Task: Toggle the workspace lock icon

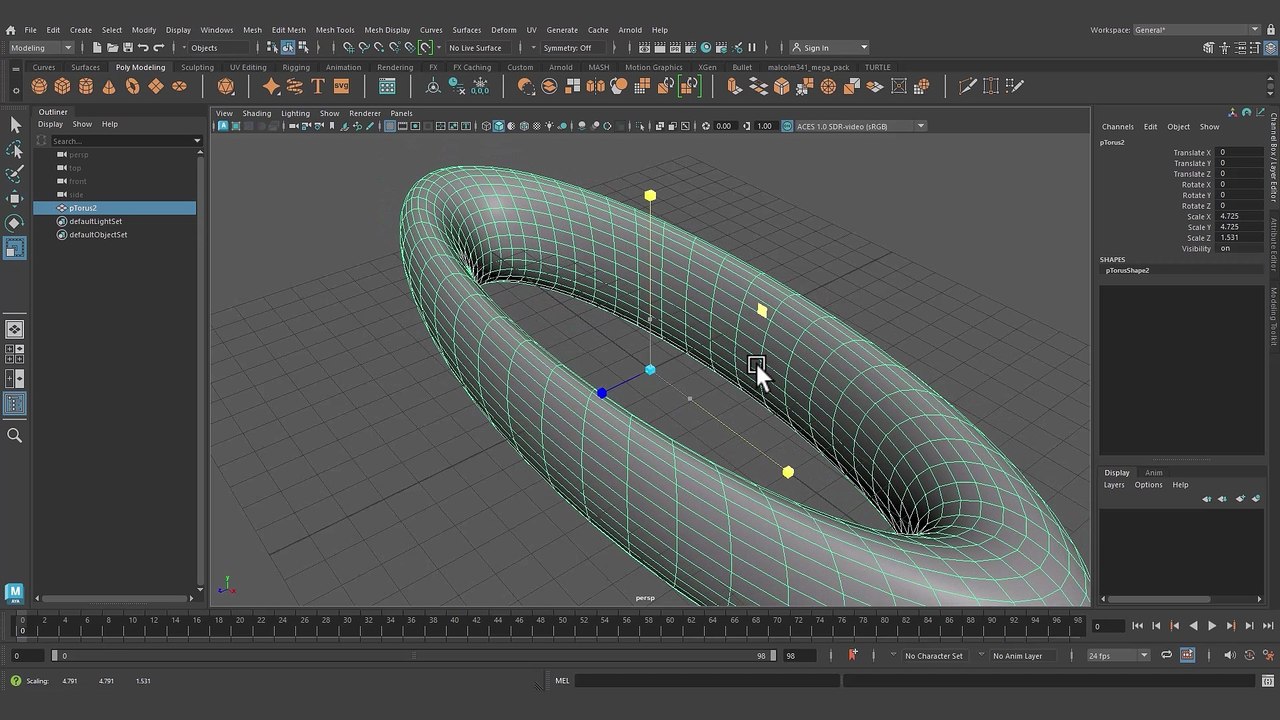Action: click(1269, 30)
